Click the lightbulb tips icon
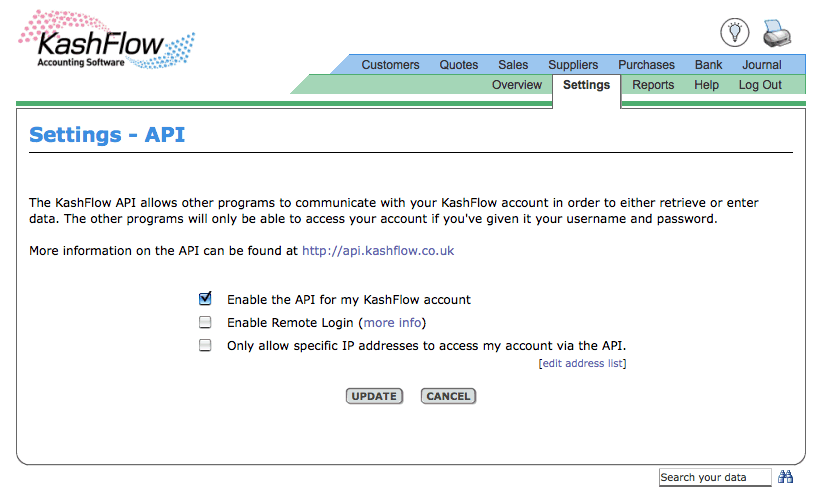Screen dimensions: 823x494 pyautogui.click(x=735, y=32)
